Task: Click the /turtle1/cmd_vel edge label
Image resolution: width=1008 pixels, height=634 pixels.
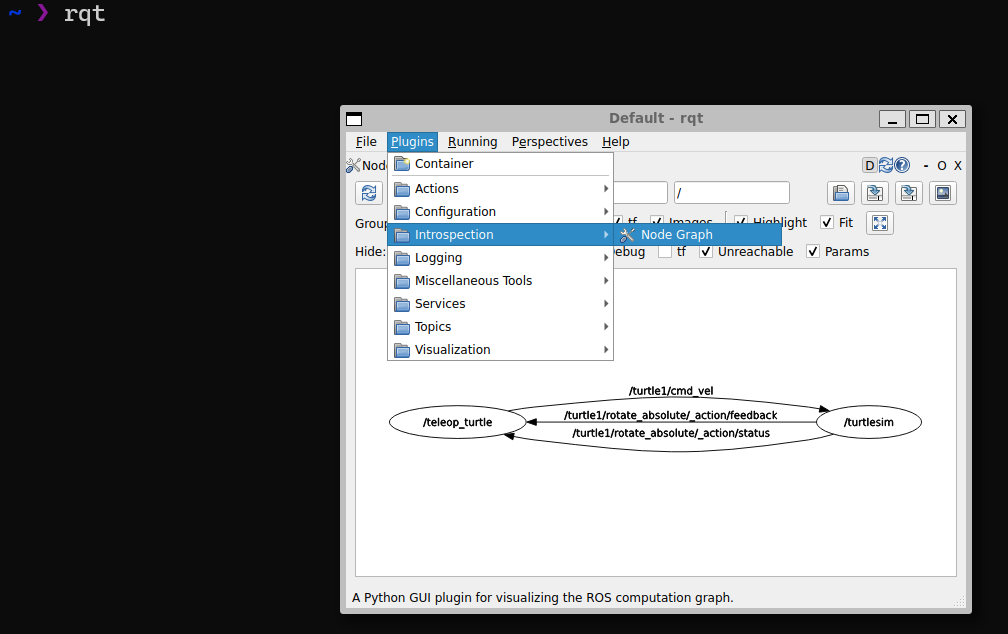Action: (x=671, y=391)
